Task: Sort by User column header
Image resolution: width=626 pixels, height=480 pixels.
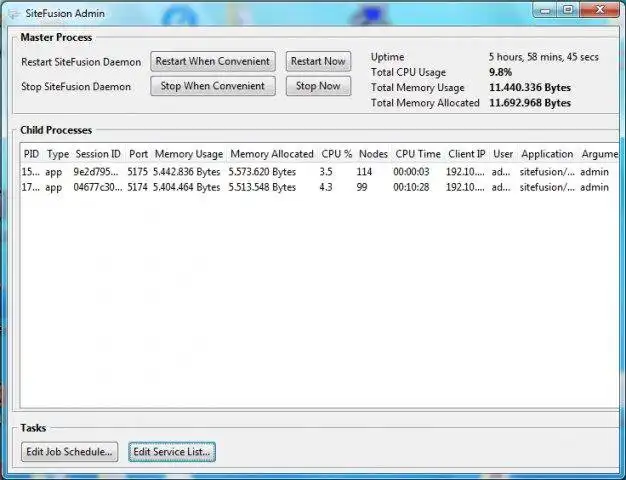Action: click(x=503, y=154)
